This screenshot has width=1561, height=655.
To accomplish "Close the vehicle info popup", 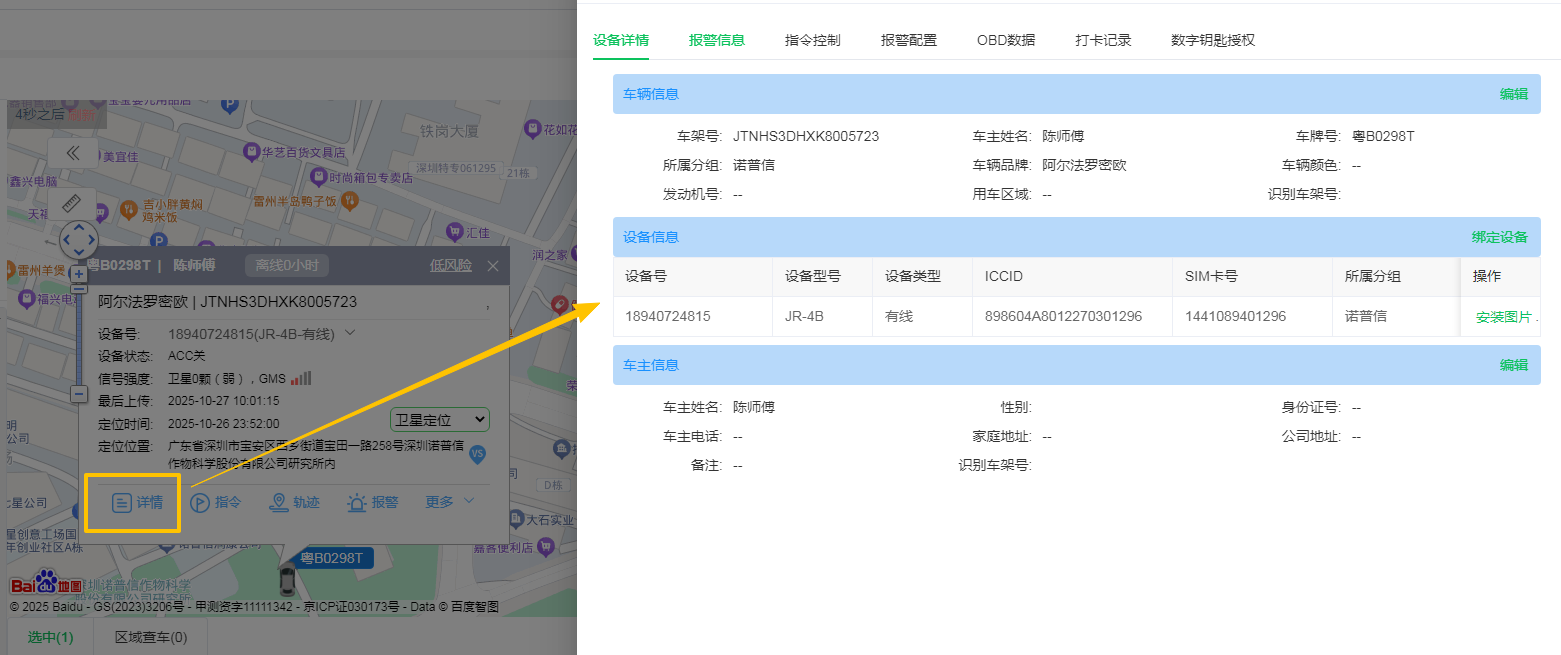I will tap(493, 266).
